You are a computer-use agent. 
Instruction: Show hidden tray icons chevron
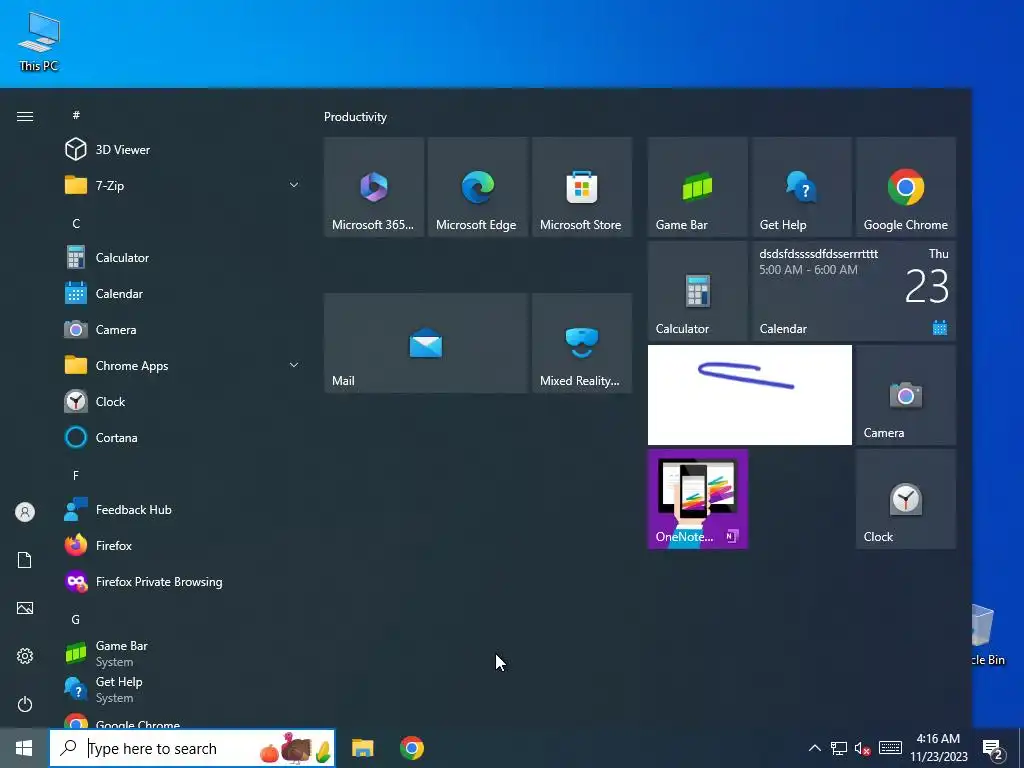pos(814,748)
